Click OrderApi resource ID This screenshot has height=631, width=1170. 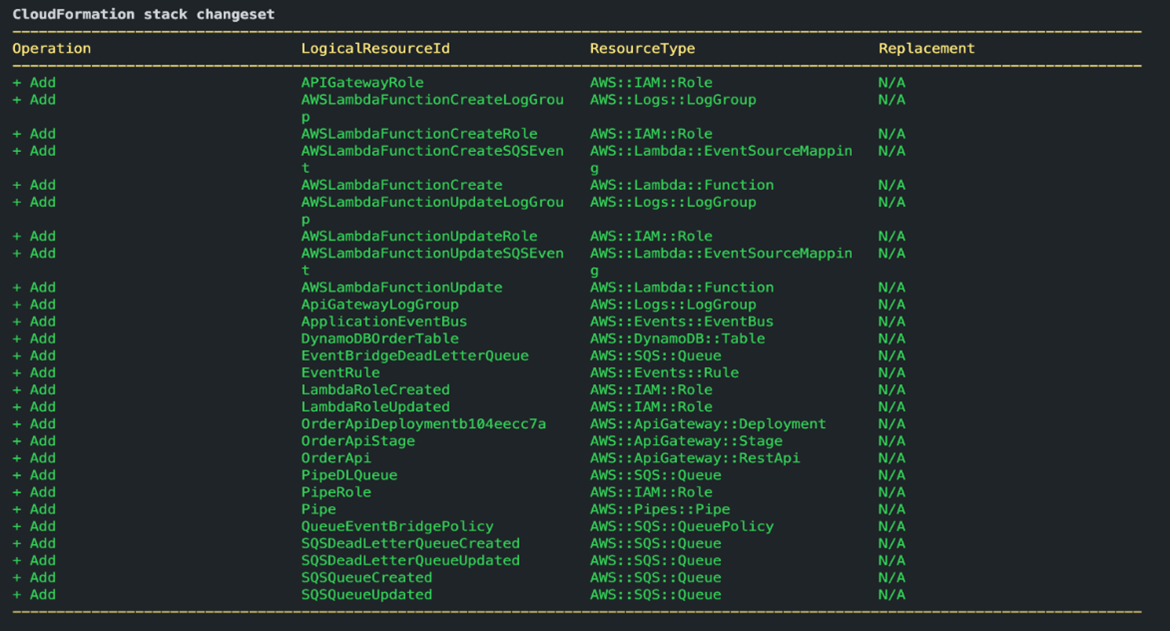(336, 459)
